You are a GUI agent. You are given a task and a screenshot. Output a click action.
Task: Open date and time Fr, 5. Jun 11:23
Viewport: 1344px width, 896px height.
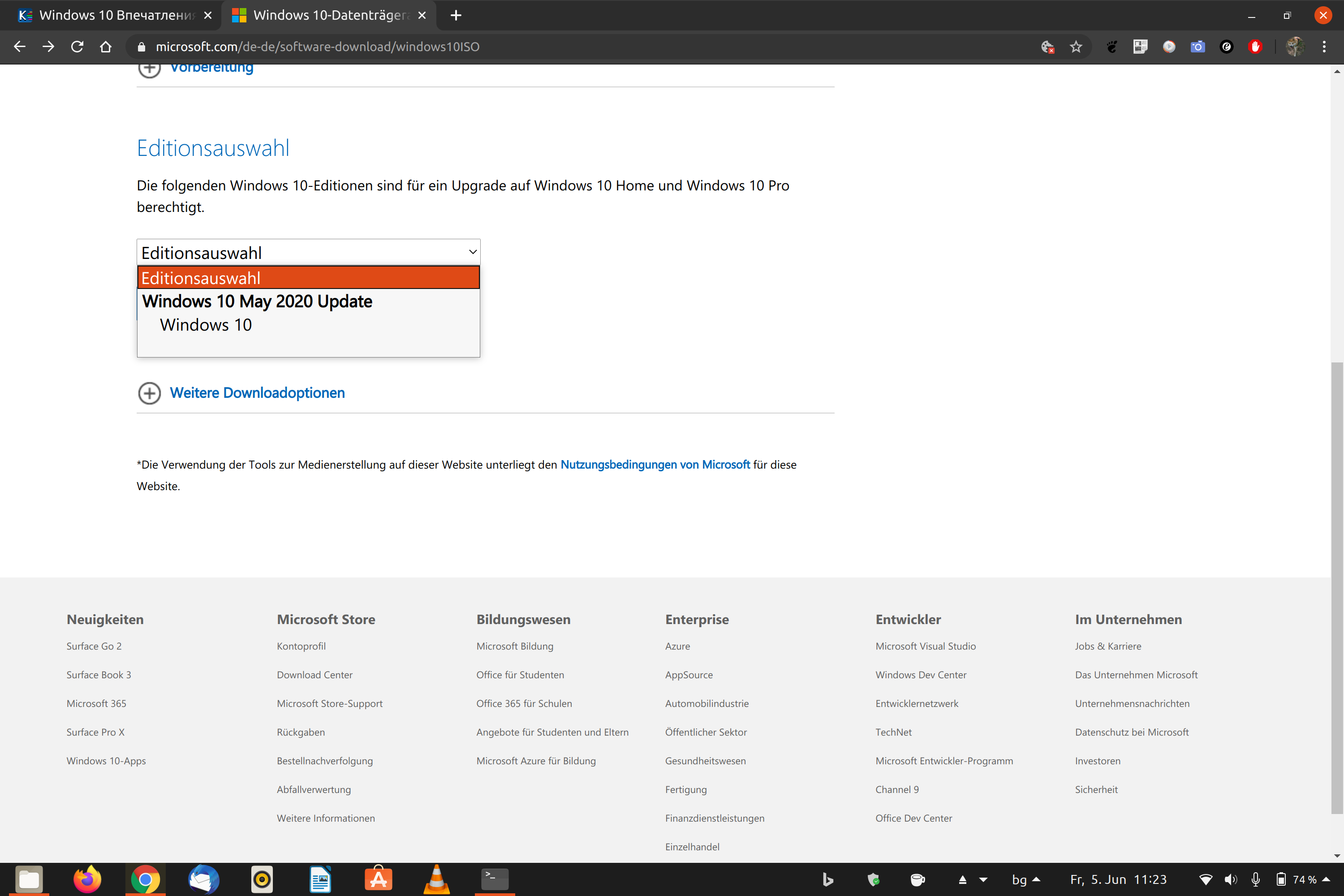(1118, 879)
